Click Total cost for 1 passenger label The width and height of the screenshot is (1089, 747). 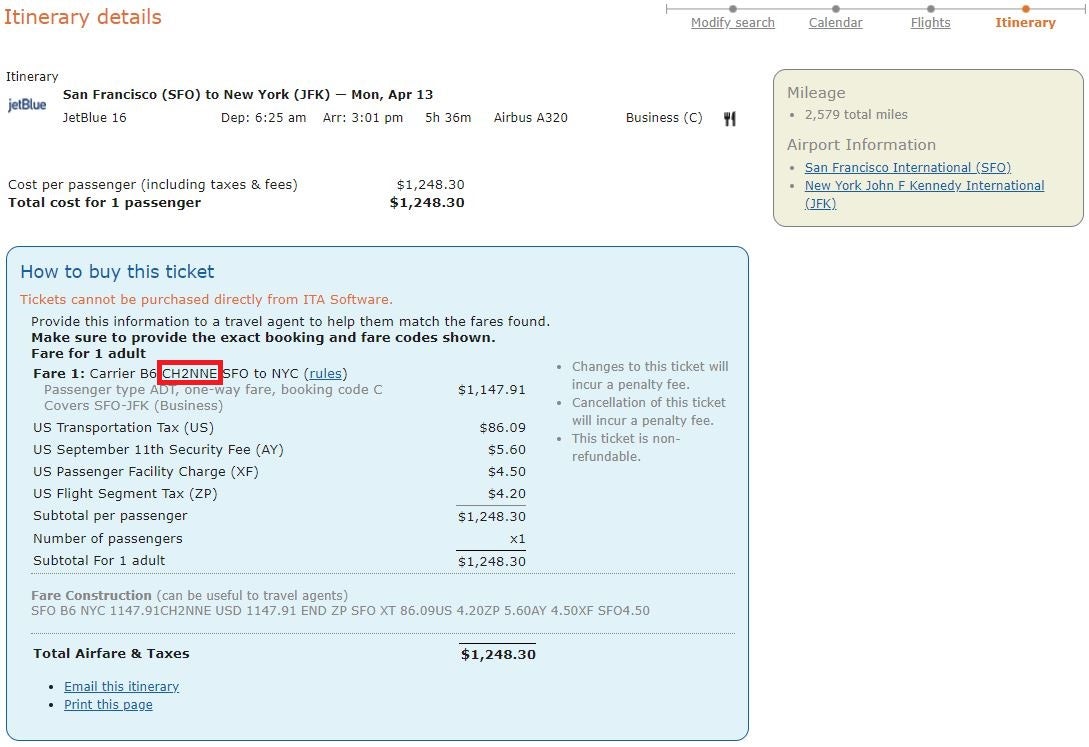click(104, 203)
